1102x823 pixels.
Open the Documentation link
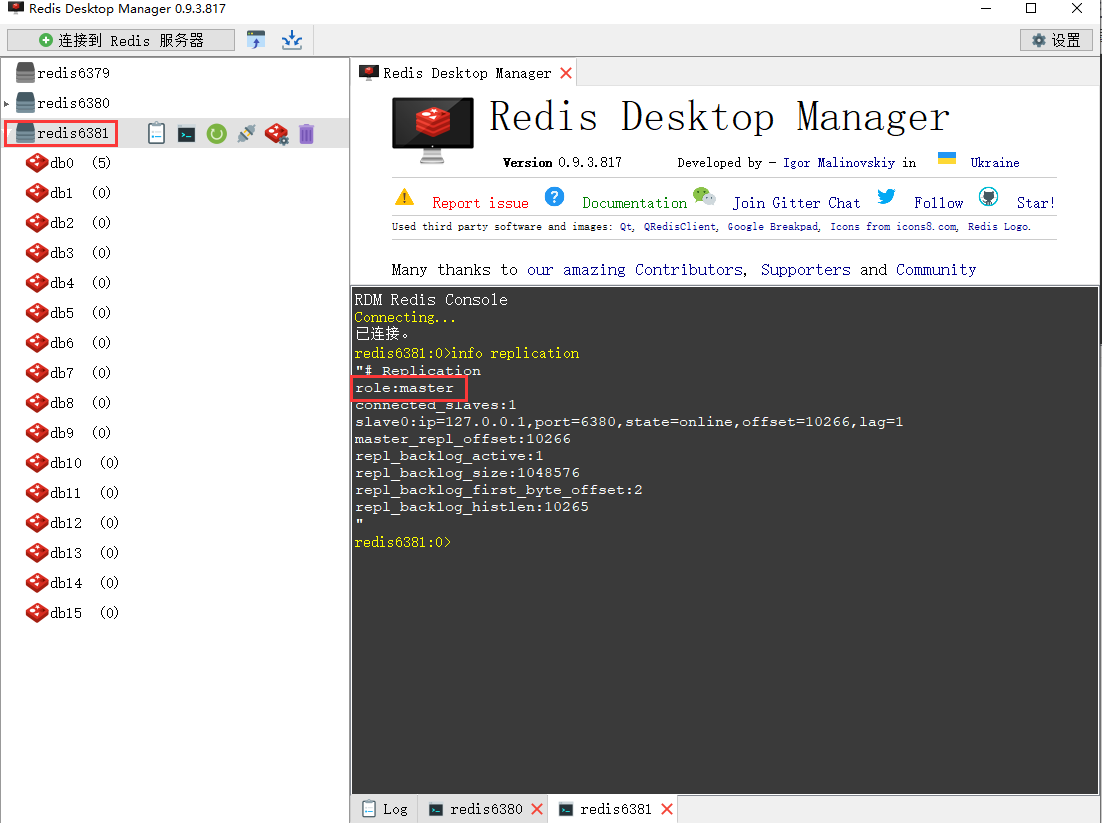[x=634, y=203]
